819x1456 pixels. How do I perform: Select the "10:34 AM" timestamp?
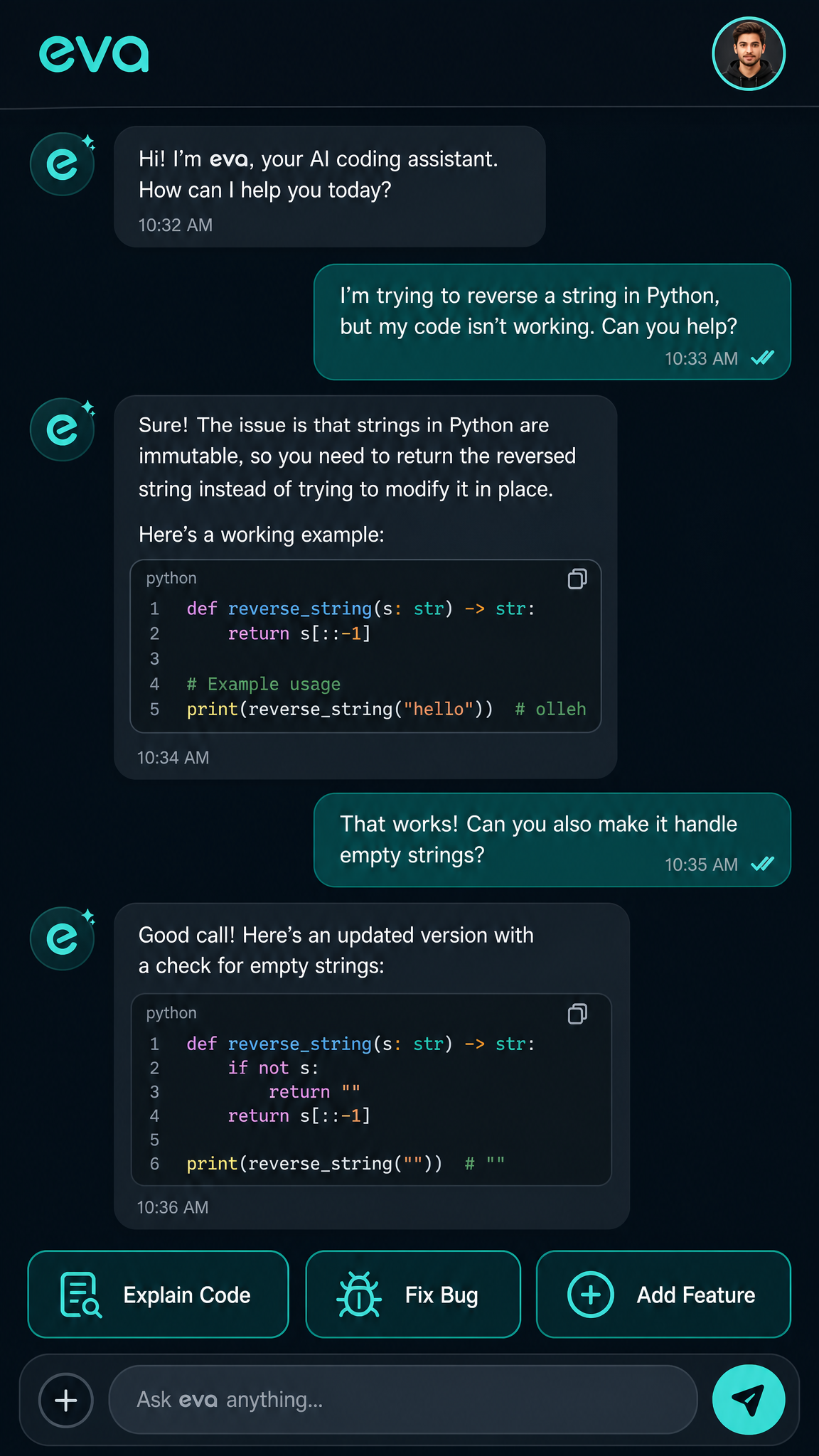point(173,758)
